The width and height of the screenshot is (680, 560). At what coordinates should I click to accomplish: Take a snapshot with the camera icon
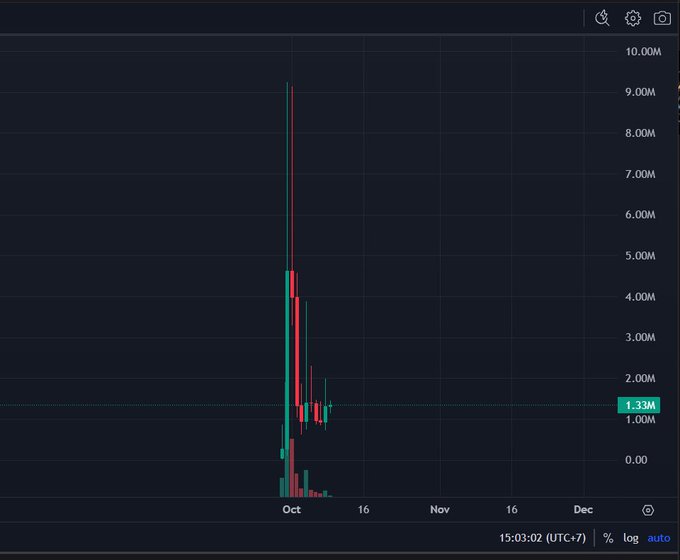coord(662,18)
